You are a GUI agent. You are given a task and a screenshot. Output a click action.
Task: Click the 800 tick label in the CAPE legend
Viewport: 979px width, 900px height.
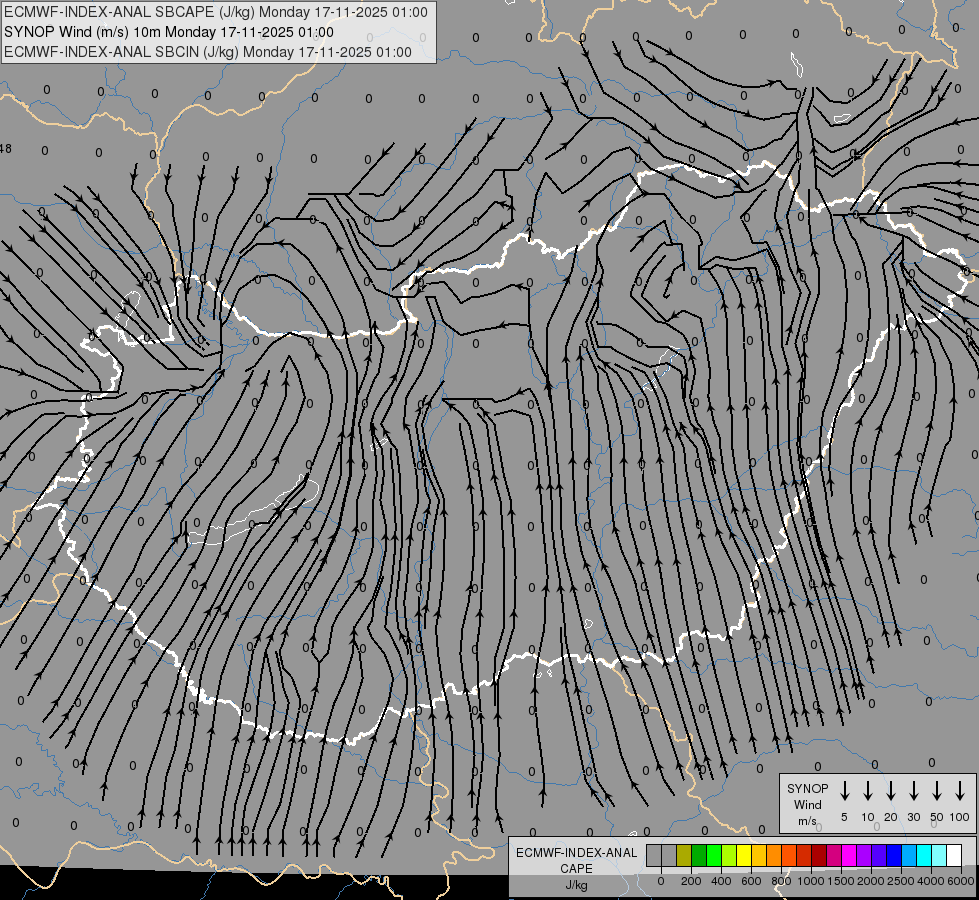[781, 881]
